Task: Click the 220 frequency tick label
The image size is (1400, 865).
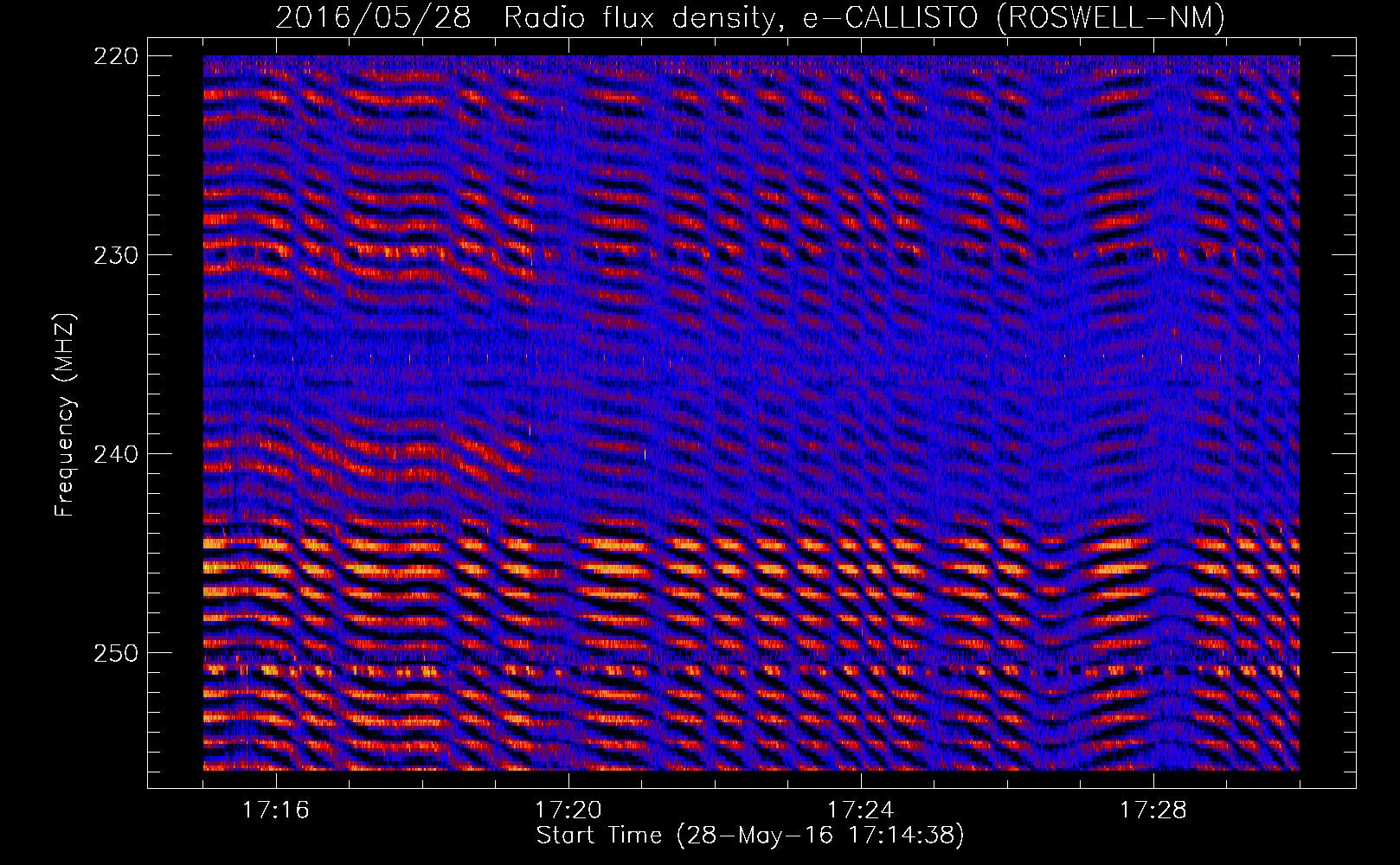Action: click(115, 56)
